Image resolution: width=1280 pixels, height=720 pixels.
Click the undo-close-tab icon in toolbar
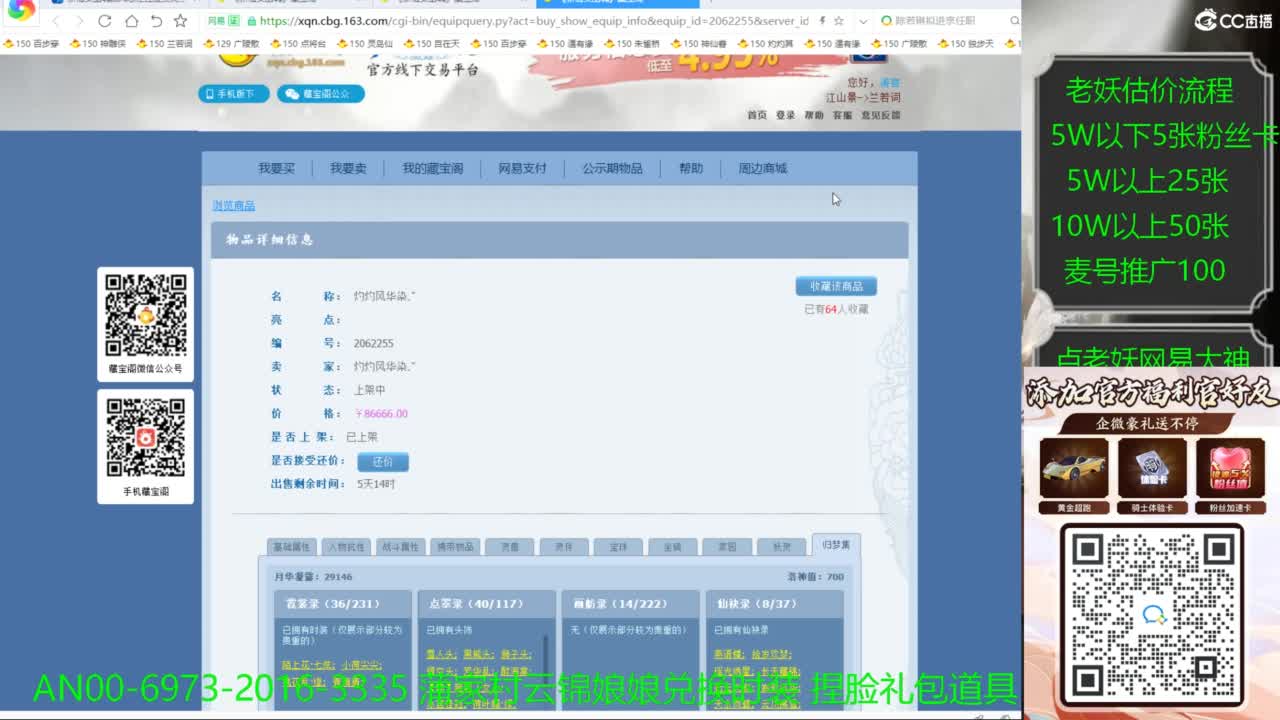(x=156, y=21)
